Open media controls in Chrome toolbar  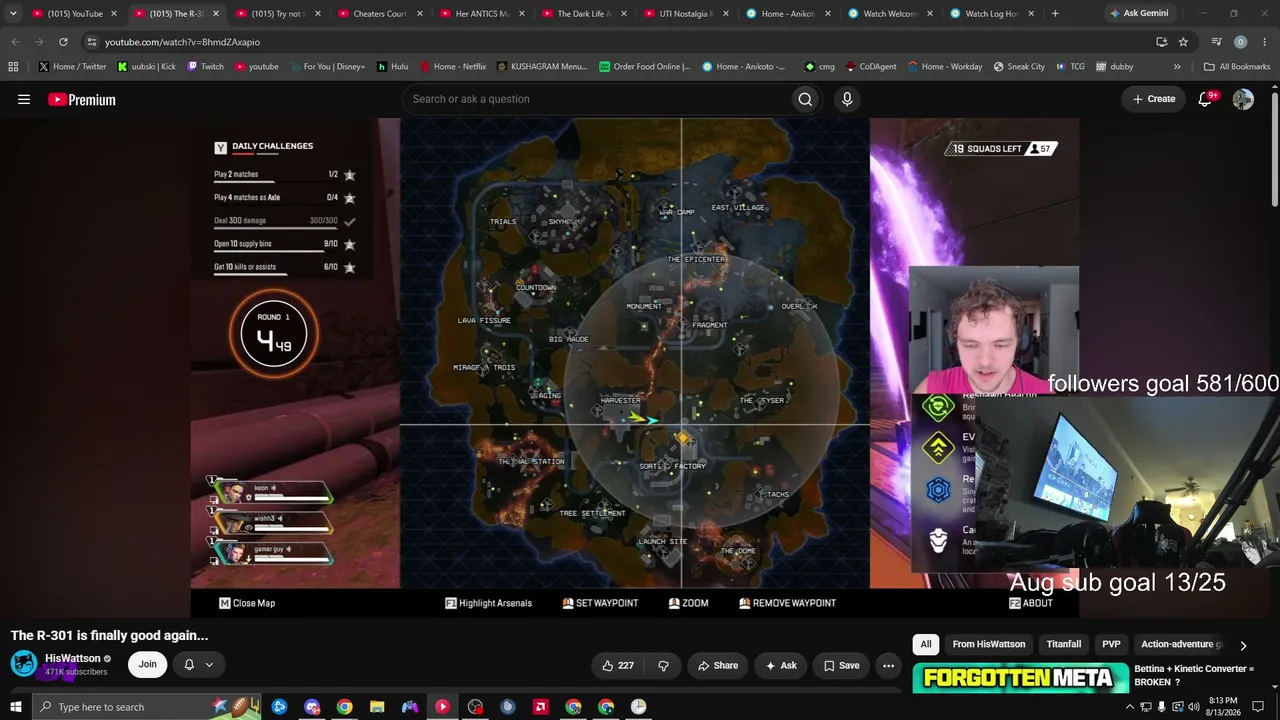(x=1216, y=42)
